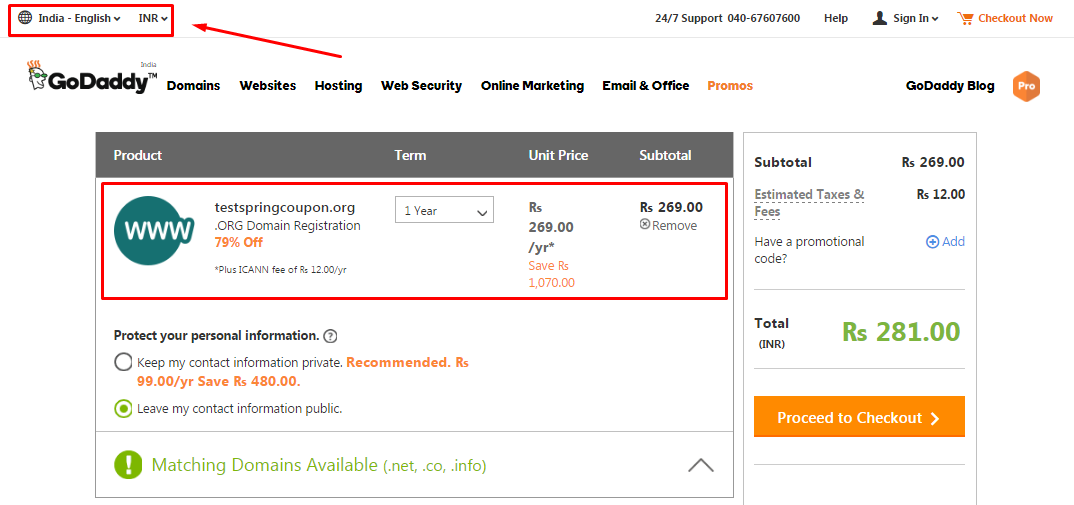Open the Hosting menu

[338, 86]
